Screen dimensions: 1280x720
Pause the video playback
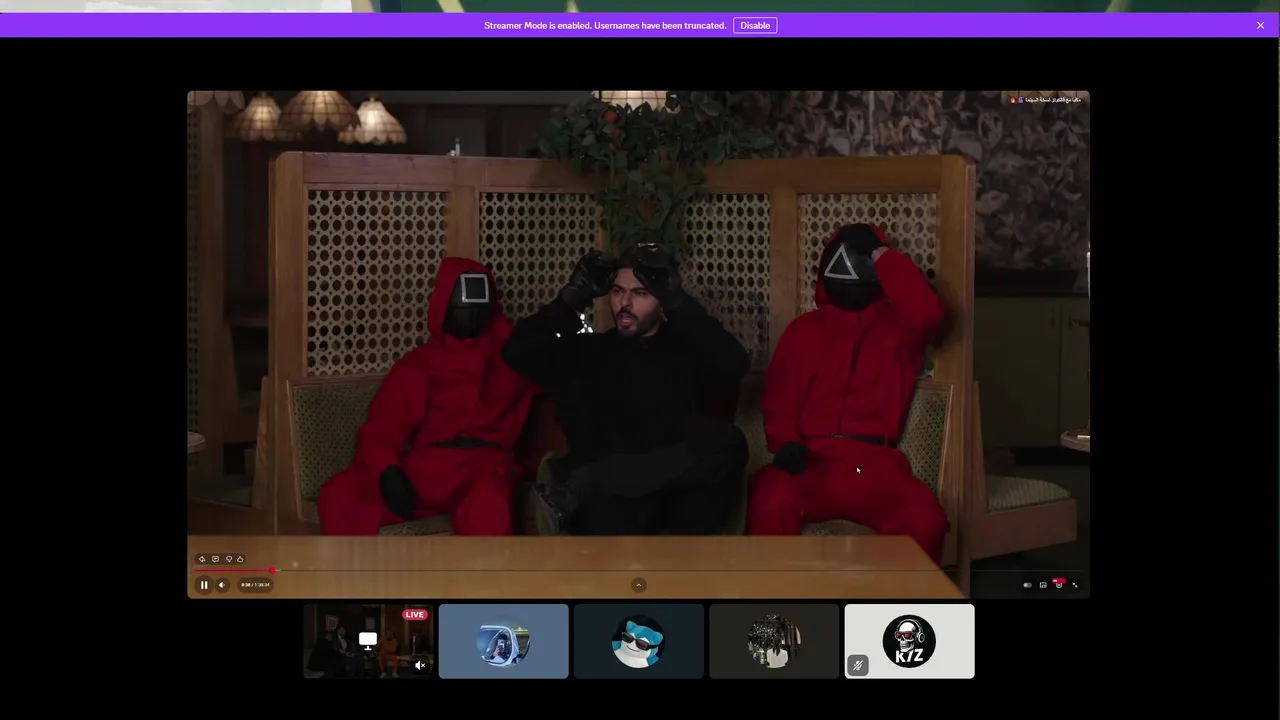point(204,585)
